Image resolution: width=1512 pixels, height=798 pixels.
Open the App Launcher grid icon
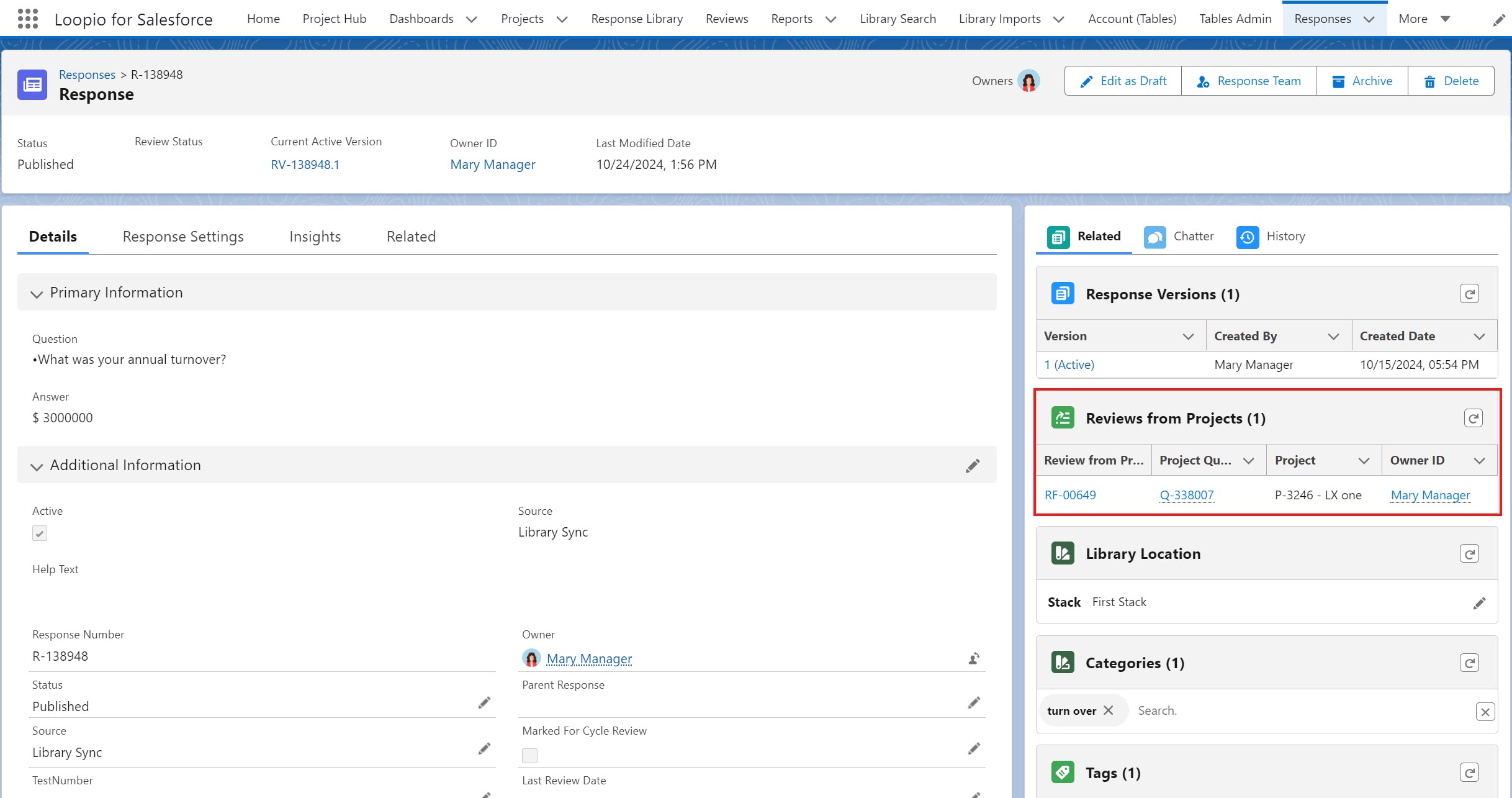28,19
